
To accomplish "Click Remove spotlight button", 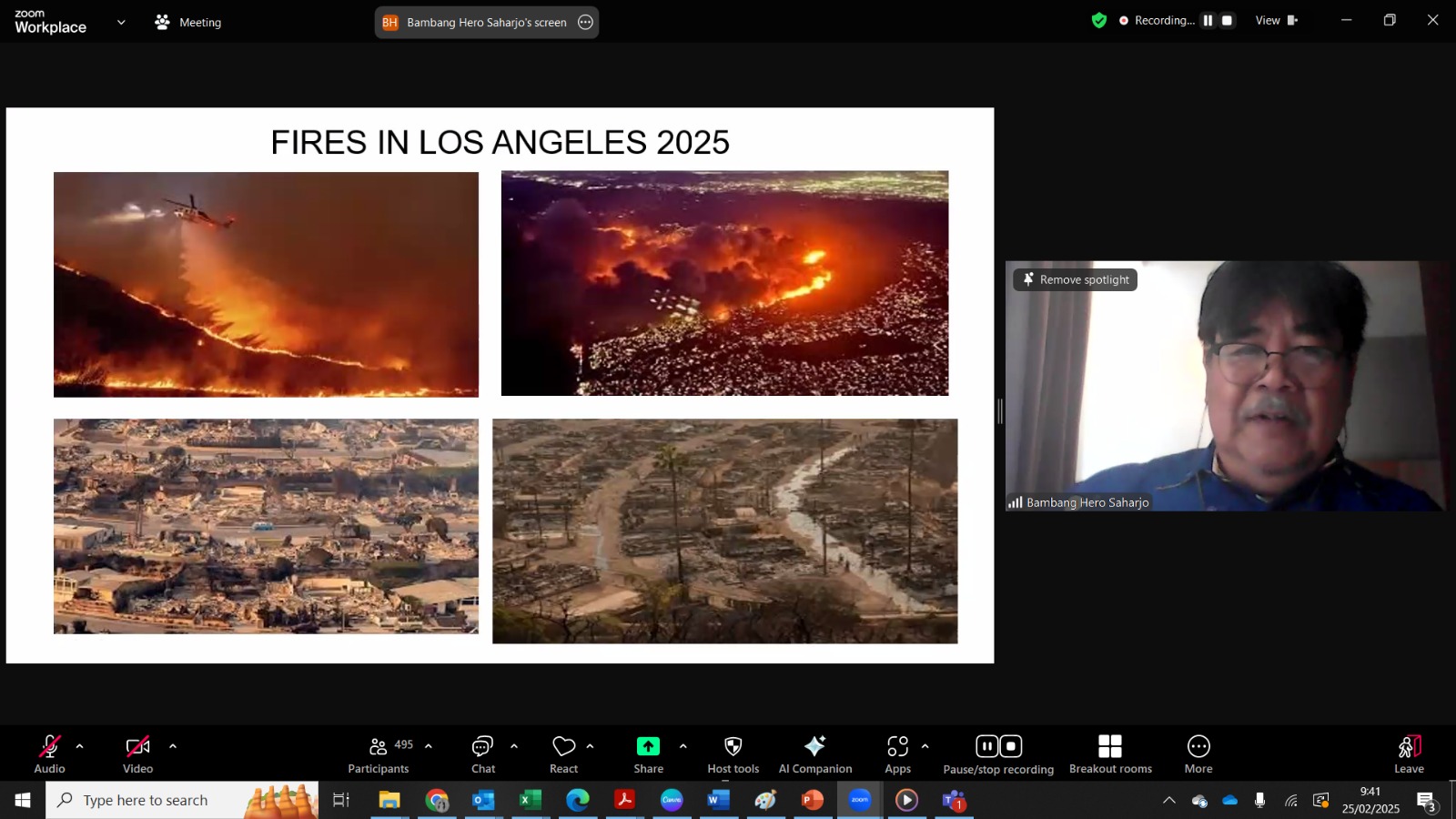I will pyautogui.click(x=1076, y=279).
